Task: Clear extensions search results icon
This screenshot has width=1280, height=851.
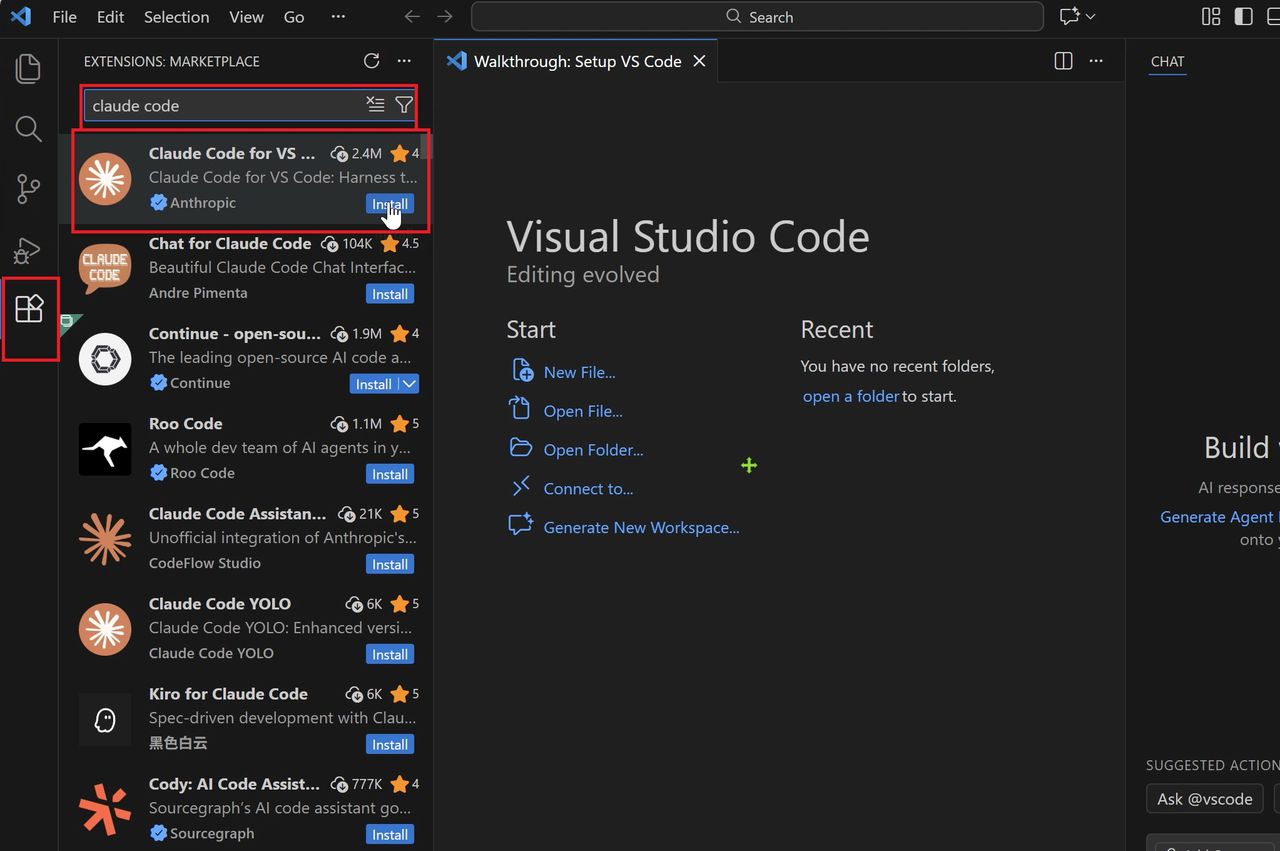Action: click(375, 105)
